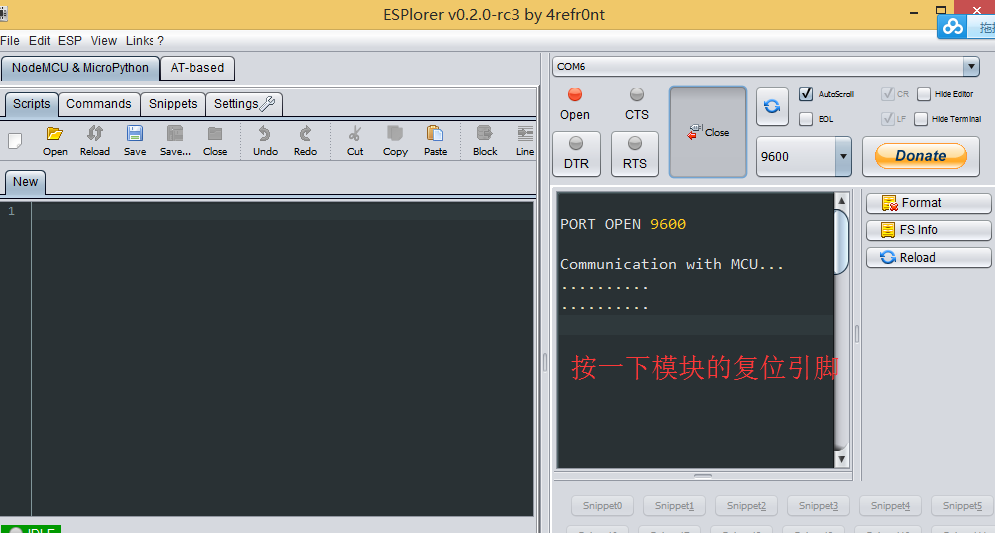Open the Settings tab

[244, 104]
